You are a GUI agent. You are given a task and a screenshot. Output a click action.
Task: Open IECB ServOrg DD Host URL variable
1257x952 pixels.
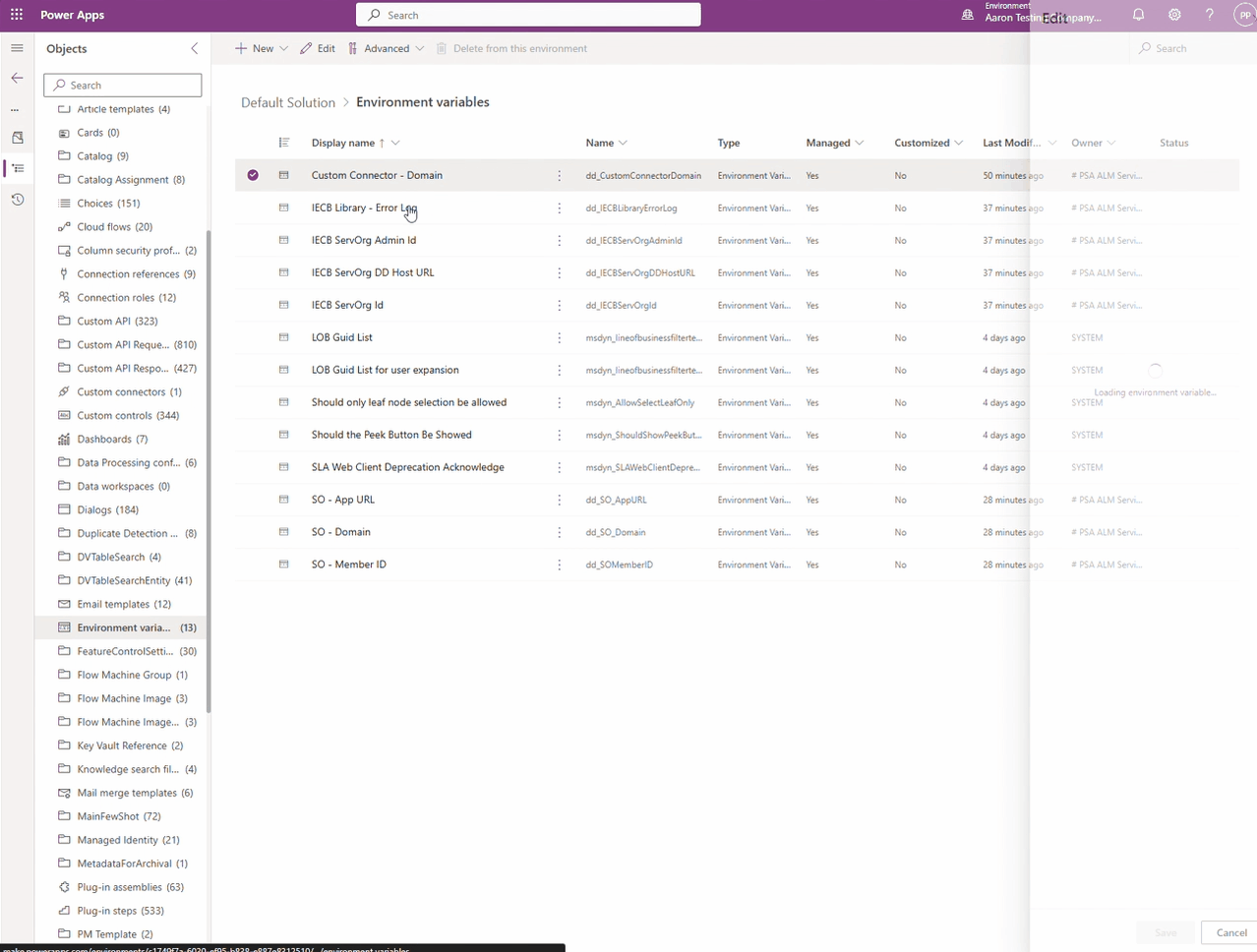(x=373, y=272)
